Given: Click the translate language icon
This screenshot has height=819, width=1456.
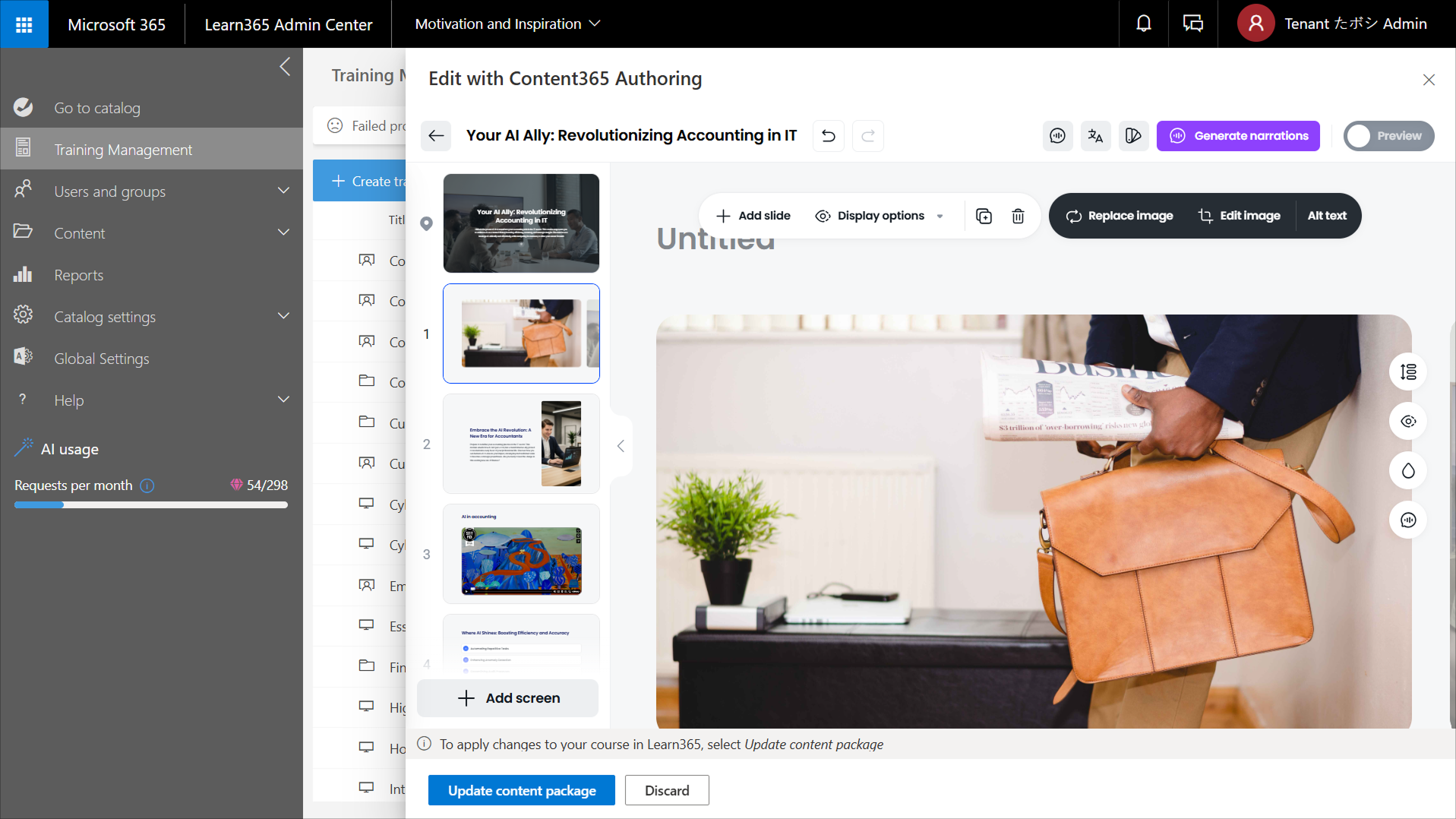Looking at the screenshot, I should pos(1094,136).
